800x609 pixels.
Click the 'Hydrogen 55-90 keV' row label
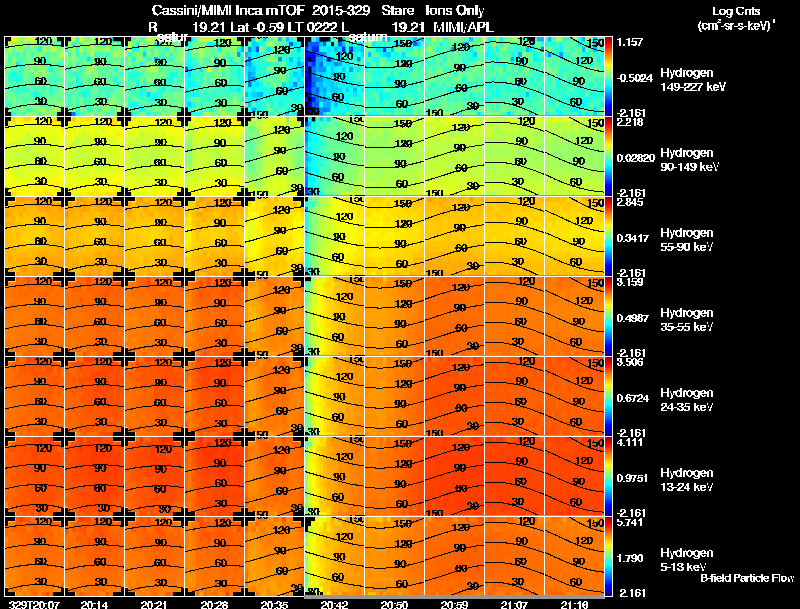tap(687, 240)
